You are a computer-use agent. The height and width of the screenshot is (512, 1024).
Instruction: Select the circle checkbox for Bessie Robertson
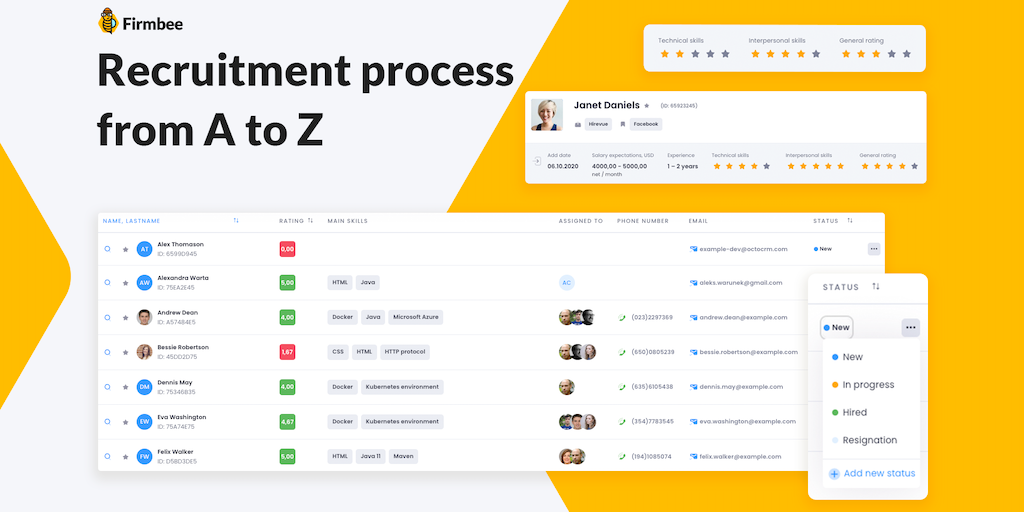click(107, 351)
